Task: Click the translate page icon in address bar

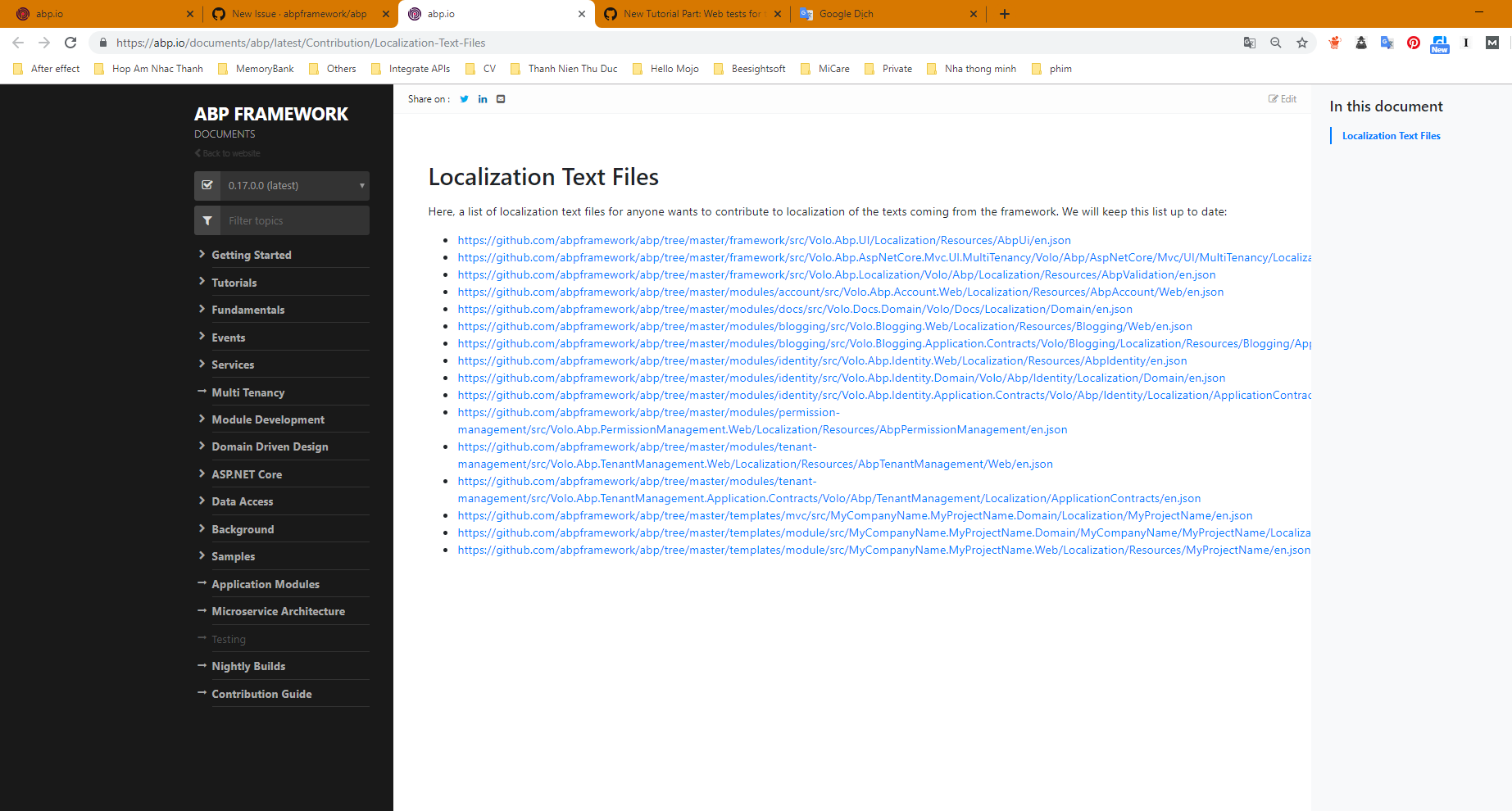Action: (1250, 43)
